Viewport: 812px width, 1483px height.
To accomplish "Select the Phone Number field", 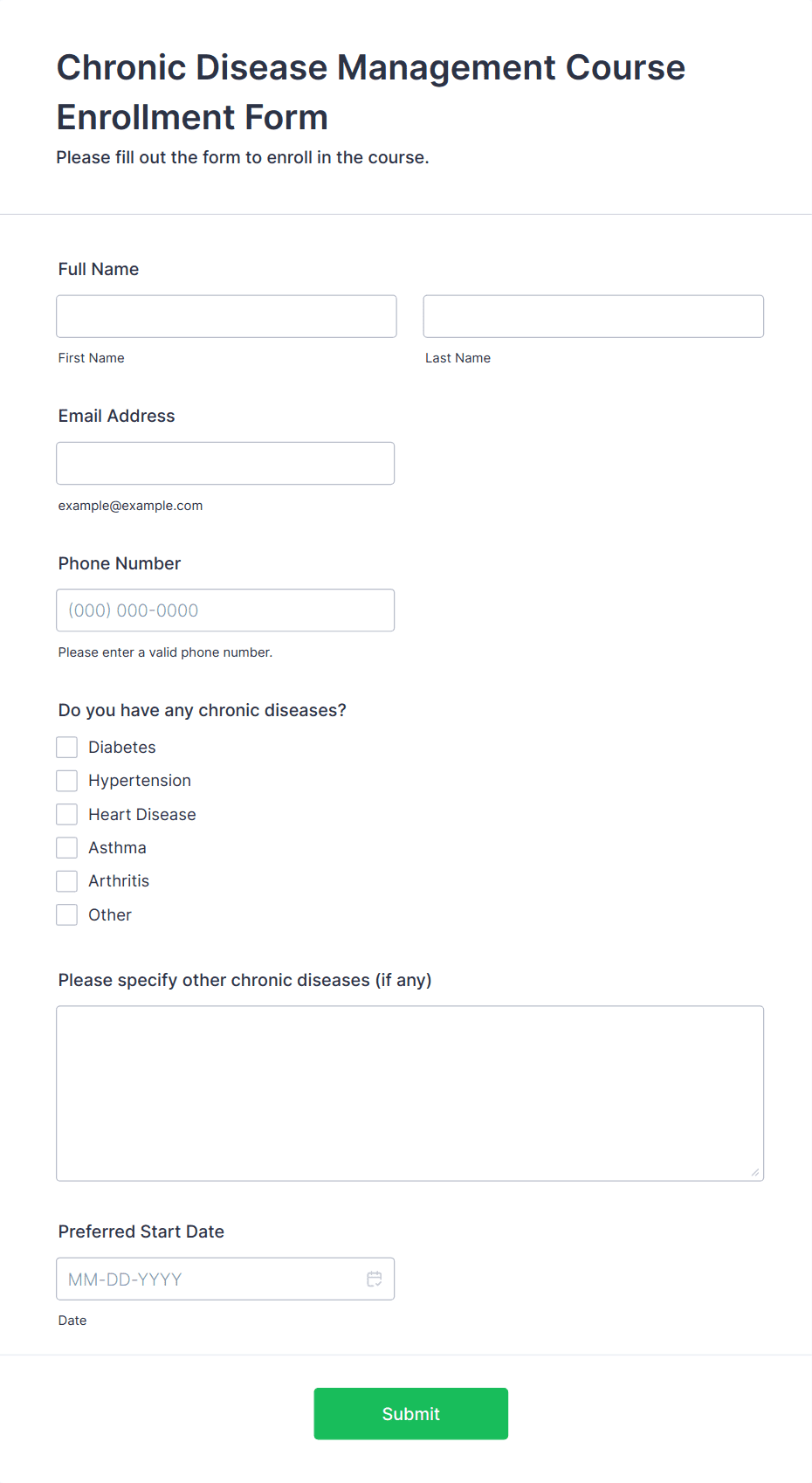I will click(x=225, y=610).
